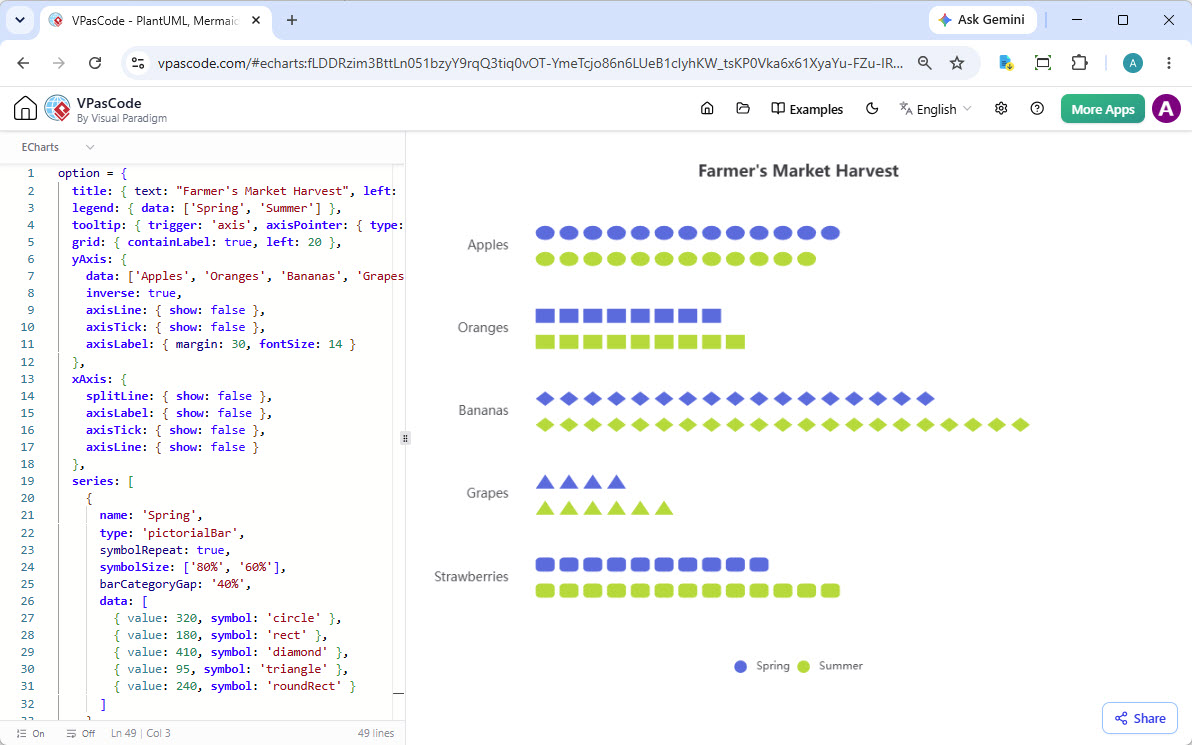Click the VPasCode logo icon

point(57,109)
